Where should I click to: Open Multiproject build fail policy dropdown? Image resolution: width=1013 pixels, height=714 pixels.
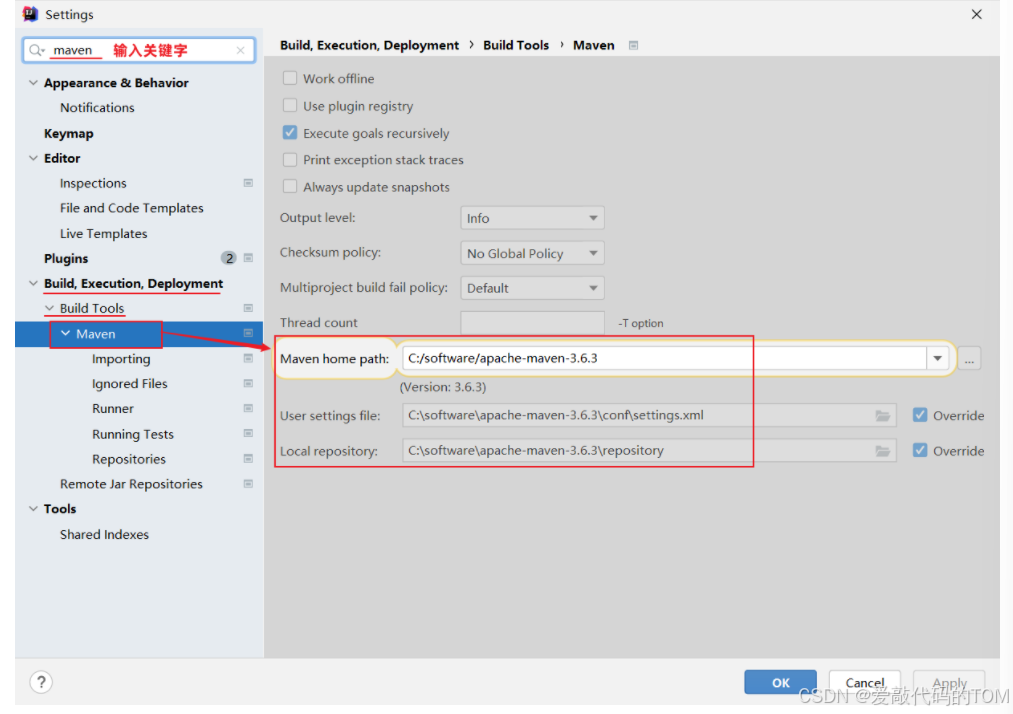(x=532, y=288)
